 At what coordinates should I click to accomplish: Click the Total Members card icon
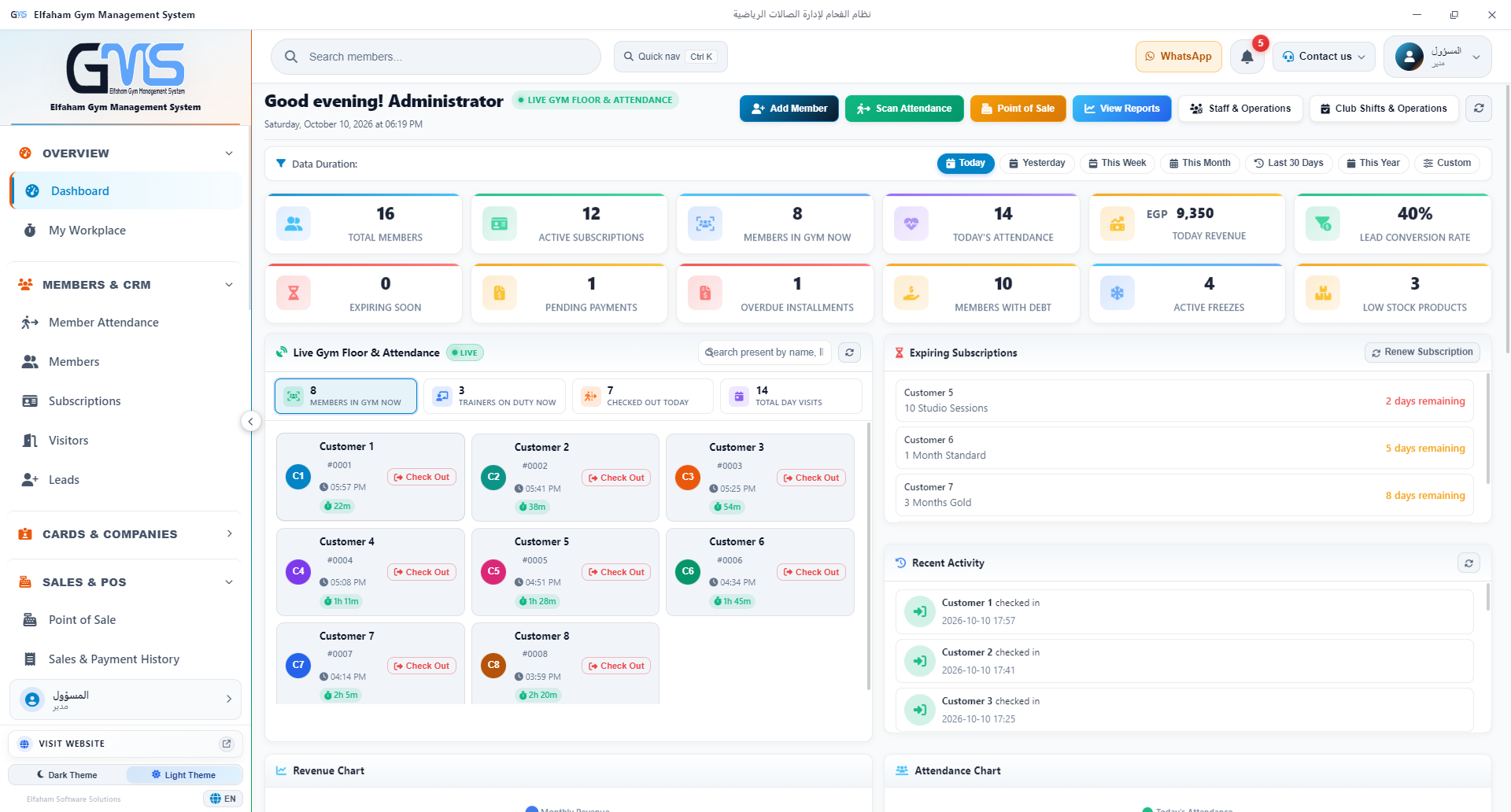pyautogui.click(x=294, y=223)
